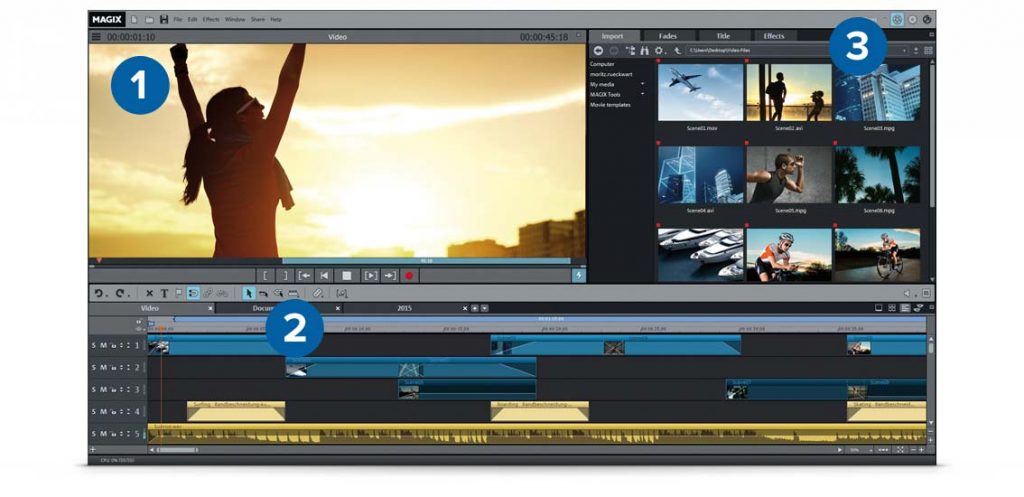The height and width of the screenshot is (497, 1024).
Task: Select the Scene01.mov airplane thumbnail
Action: point(700,92)
